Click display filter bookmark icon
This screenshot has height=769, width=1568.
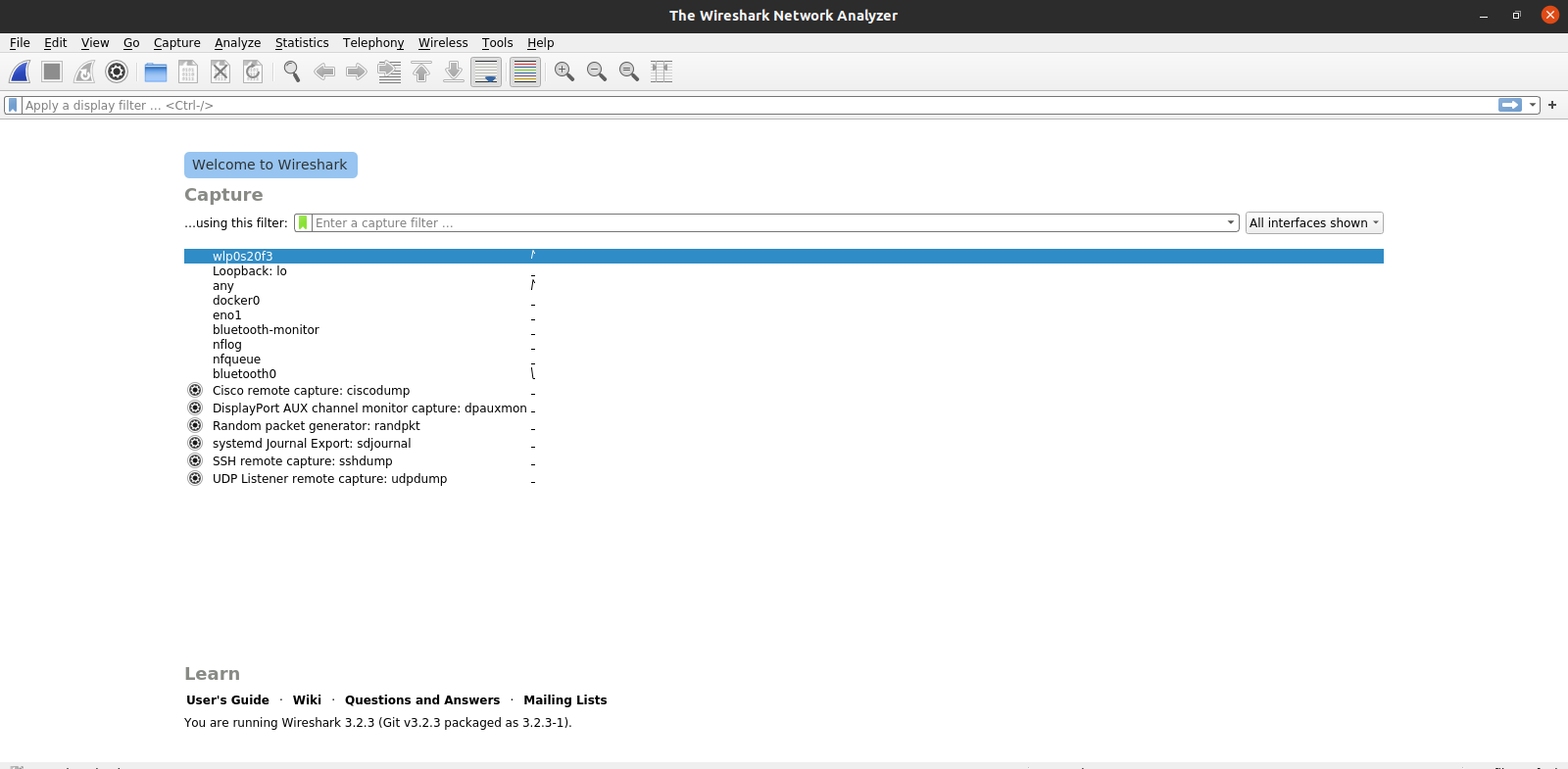click(x=13, y=105)
